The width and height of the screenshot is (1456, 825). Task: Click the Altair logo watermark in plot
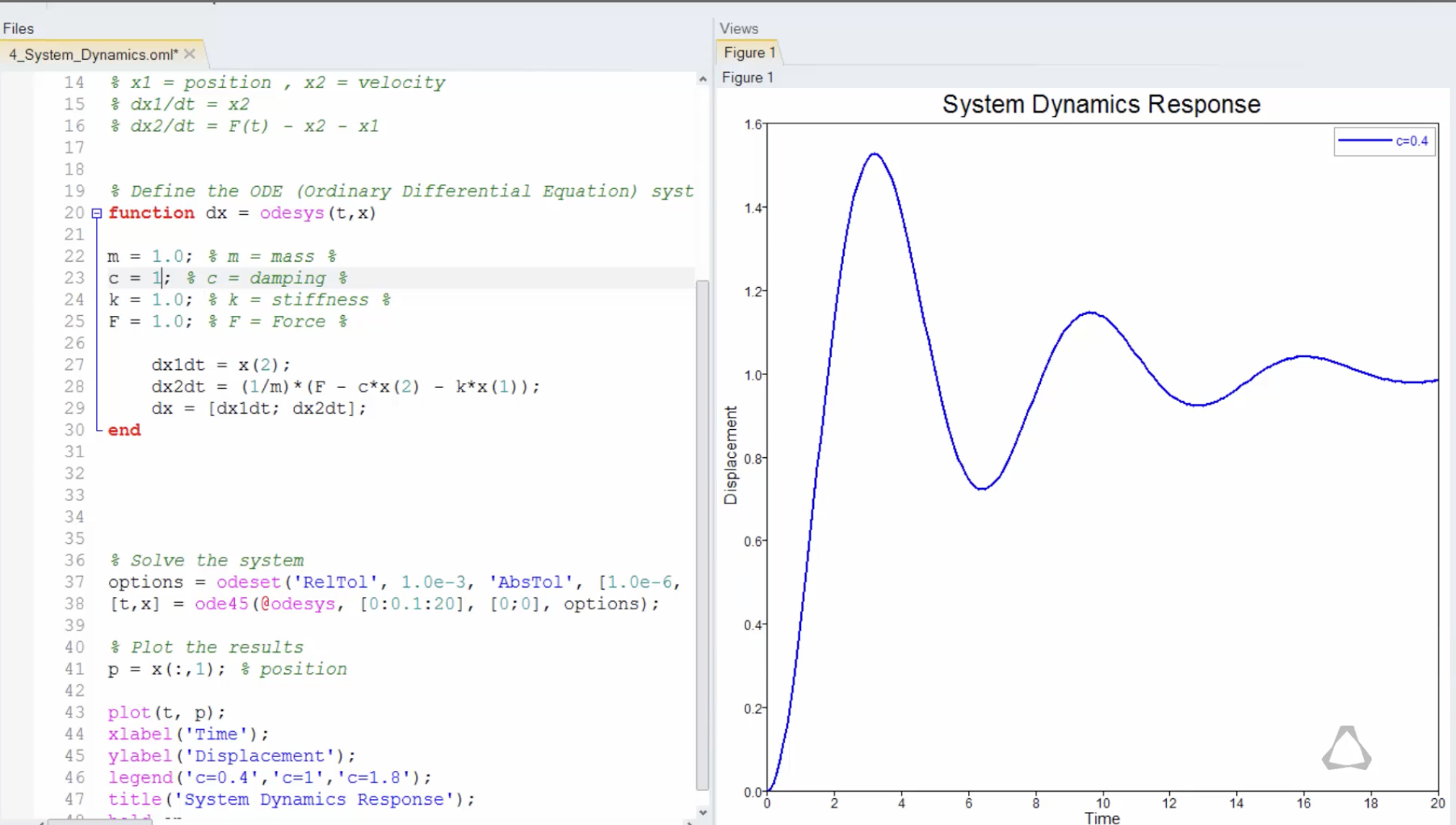tap(1346, 748)
